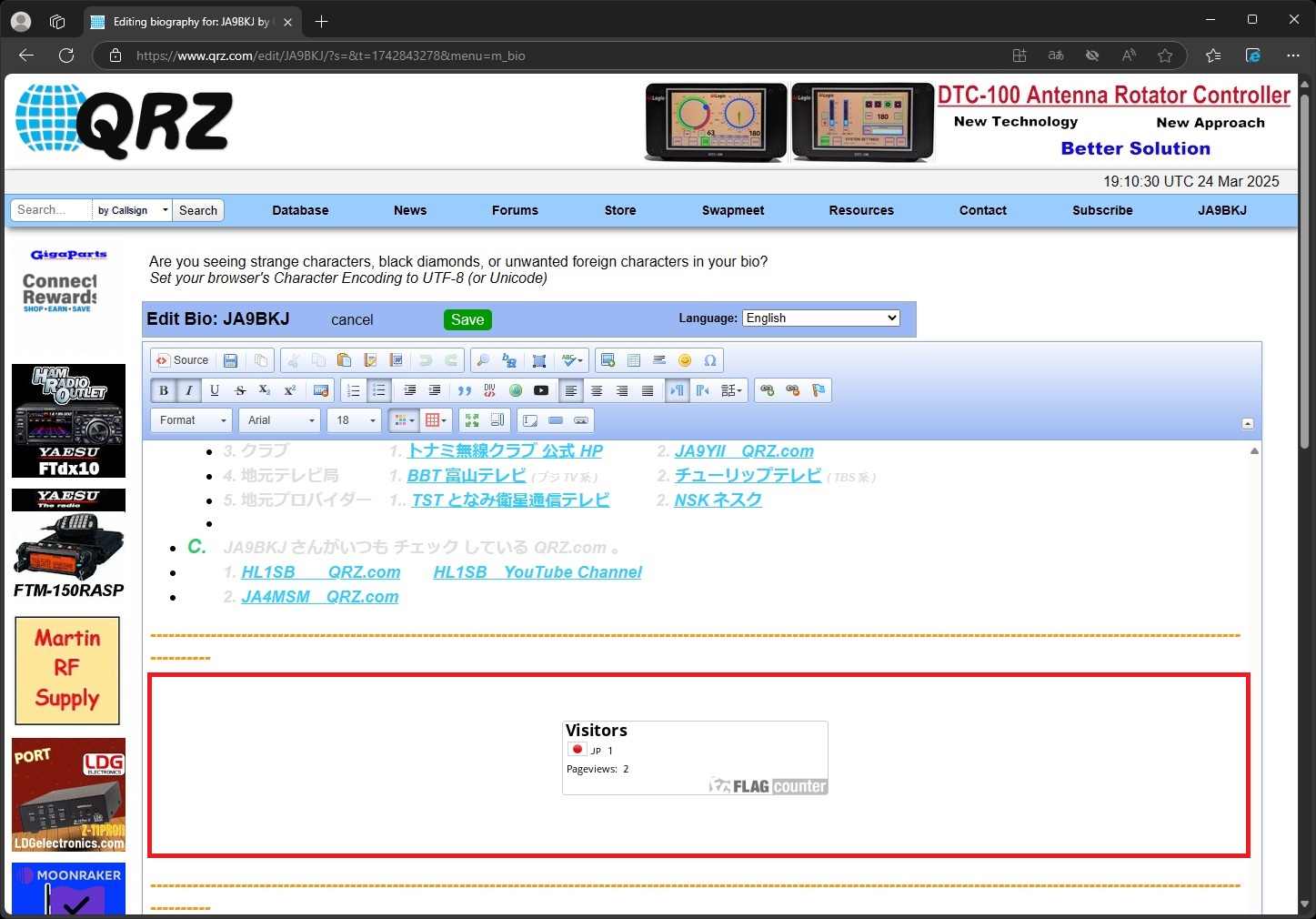Show blocks icon
The width and height of the screenshot is (1316, 919).
[497, 420]
